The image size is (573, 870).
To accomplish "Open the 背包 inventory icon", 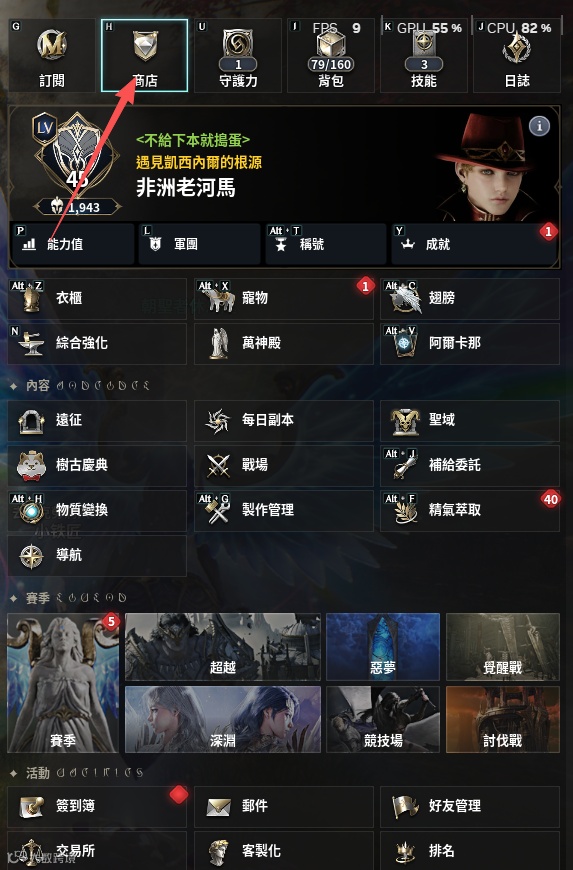I will click(x=331, y=55).
